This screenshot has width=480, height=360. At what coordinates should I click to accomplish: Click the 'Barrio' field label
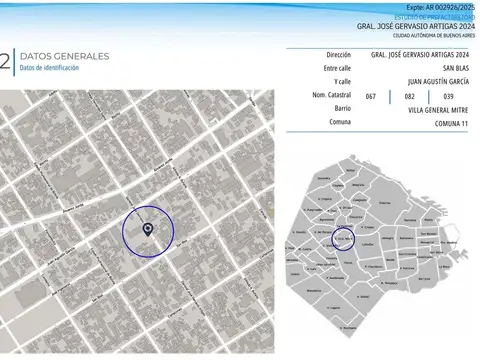click(343, 108)
